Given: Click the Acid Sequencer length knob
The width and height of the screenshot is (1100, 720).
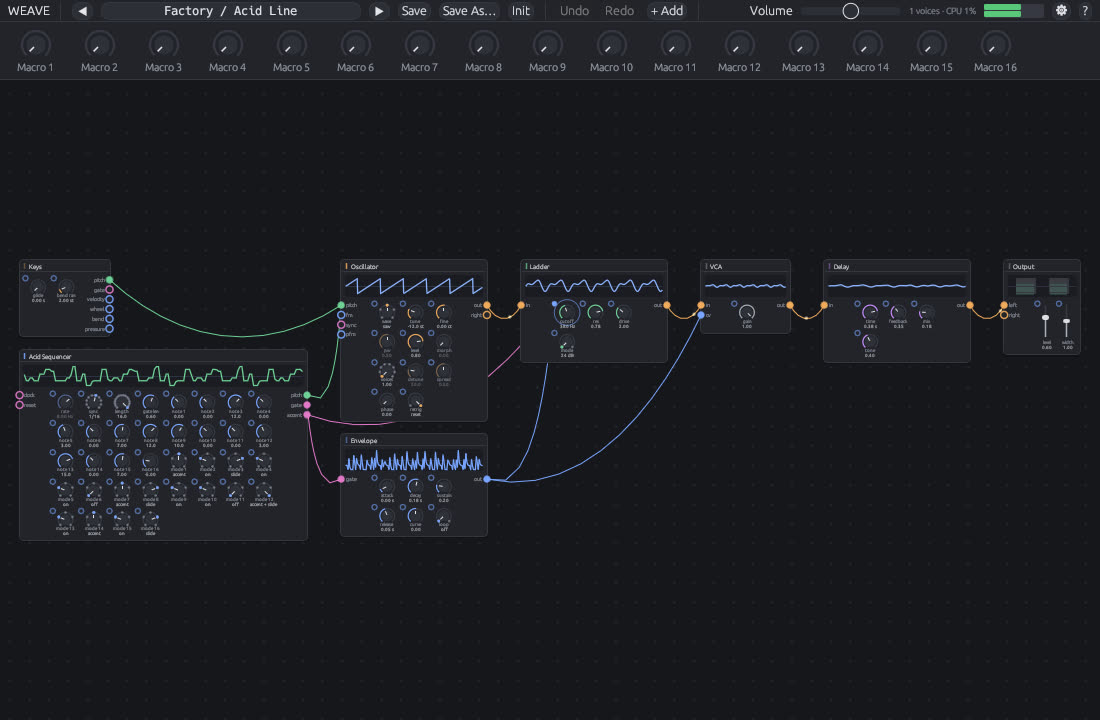Looking at the screenshot, I should (x=121, y=402).
